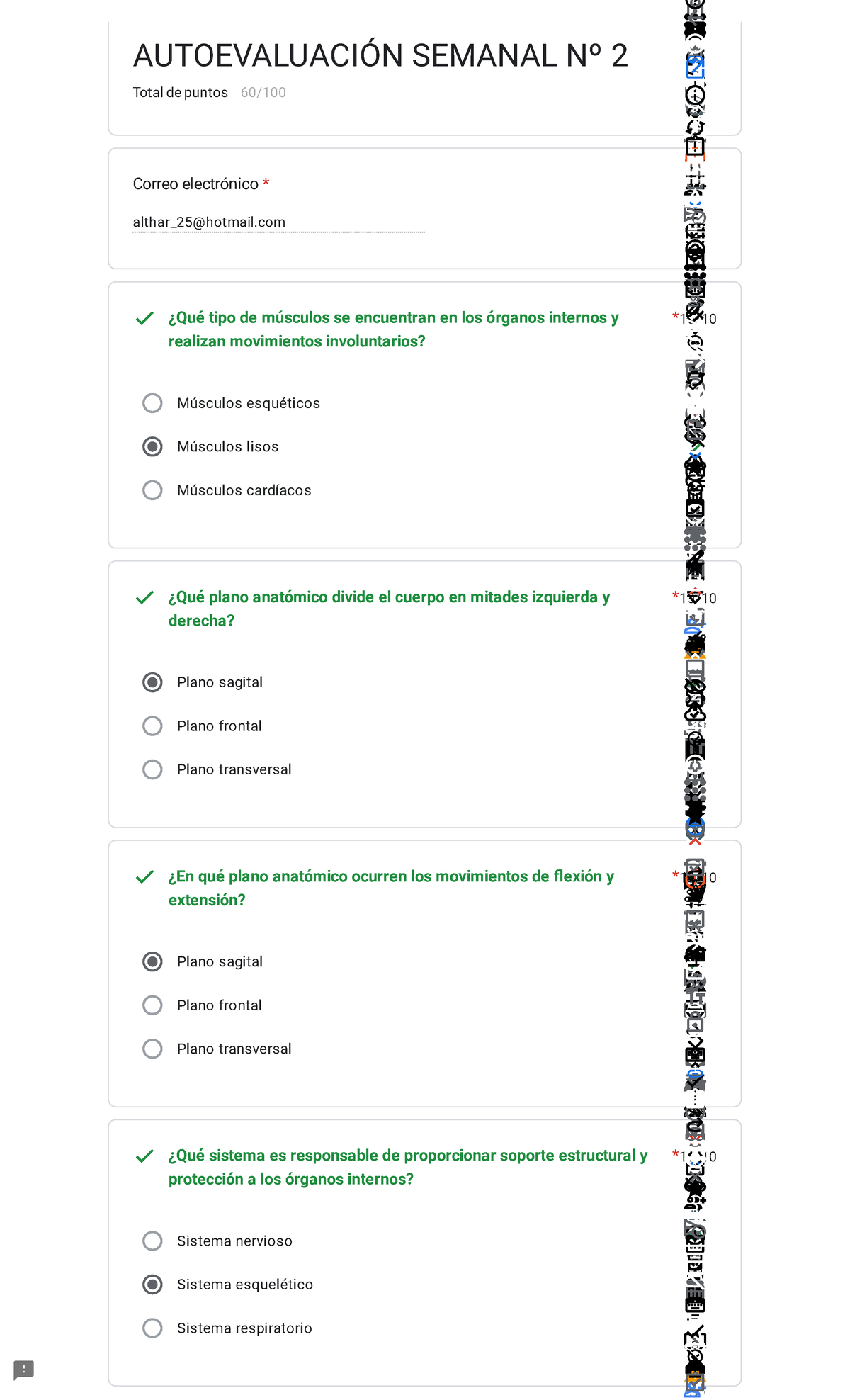Click the green checkmark beside the muscles question
The height and width of the screenshot is (1400, 850).
click(144, 318)
